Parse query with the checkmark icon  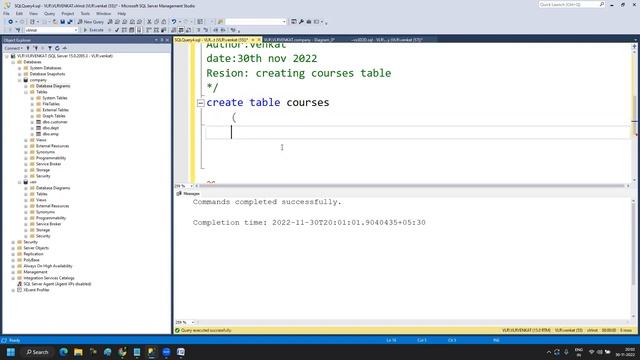point(117,30)
